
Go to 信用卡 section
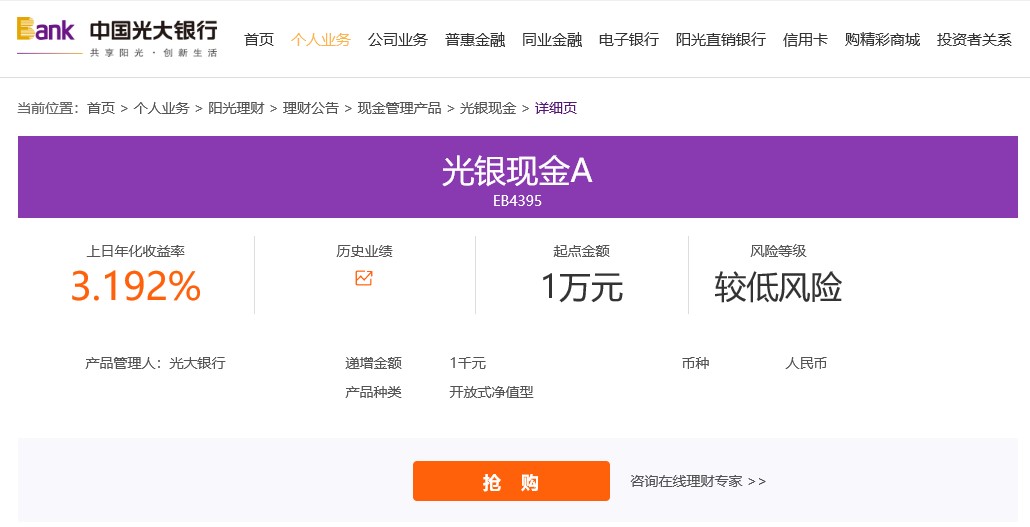click(x=805, y=39)
